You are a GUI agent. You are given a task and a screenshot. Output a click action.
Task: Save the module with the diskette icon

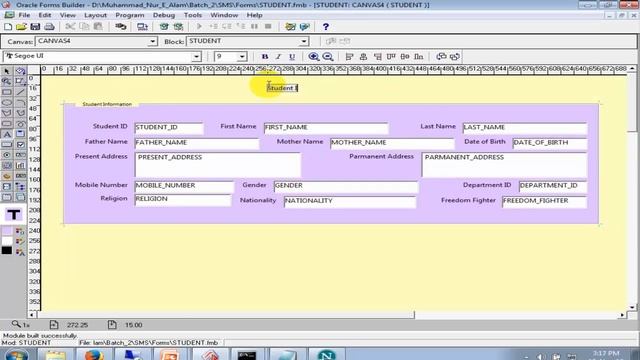click(35, 27)
